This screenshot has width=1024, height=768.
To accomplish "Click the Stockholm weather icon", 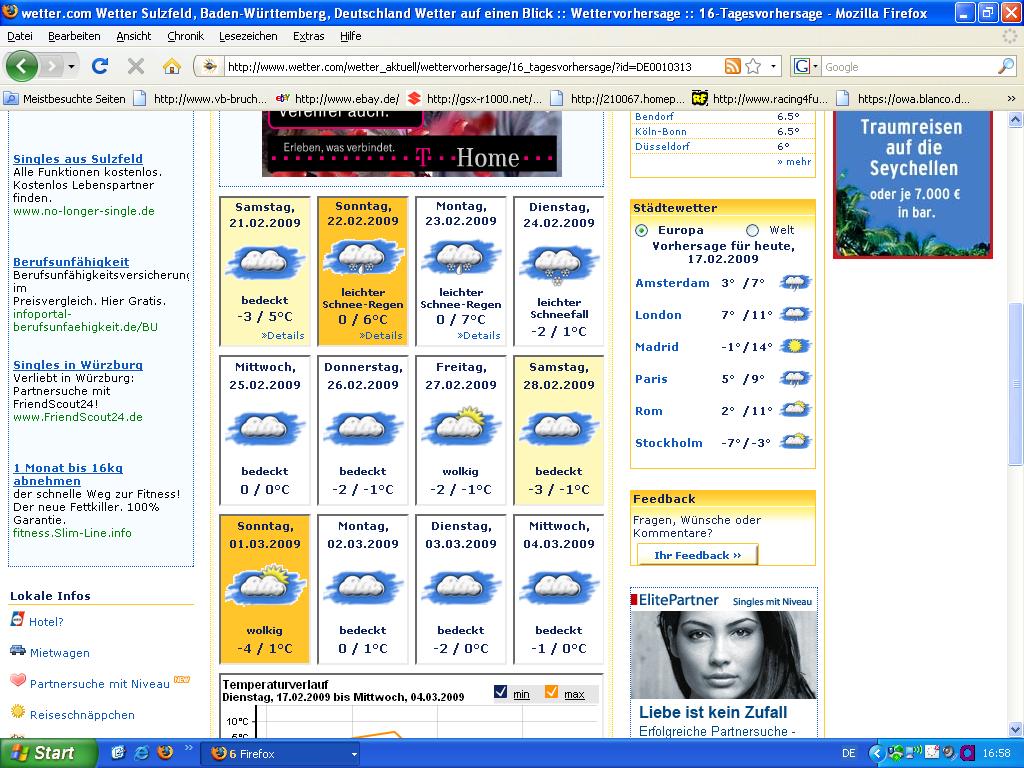I will click(x=795, y=441).
